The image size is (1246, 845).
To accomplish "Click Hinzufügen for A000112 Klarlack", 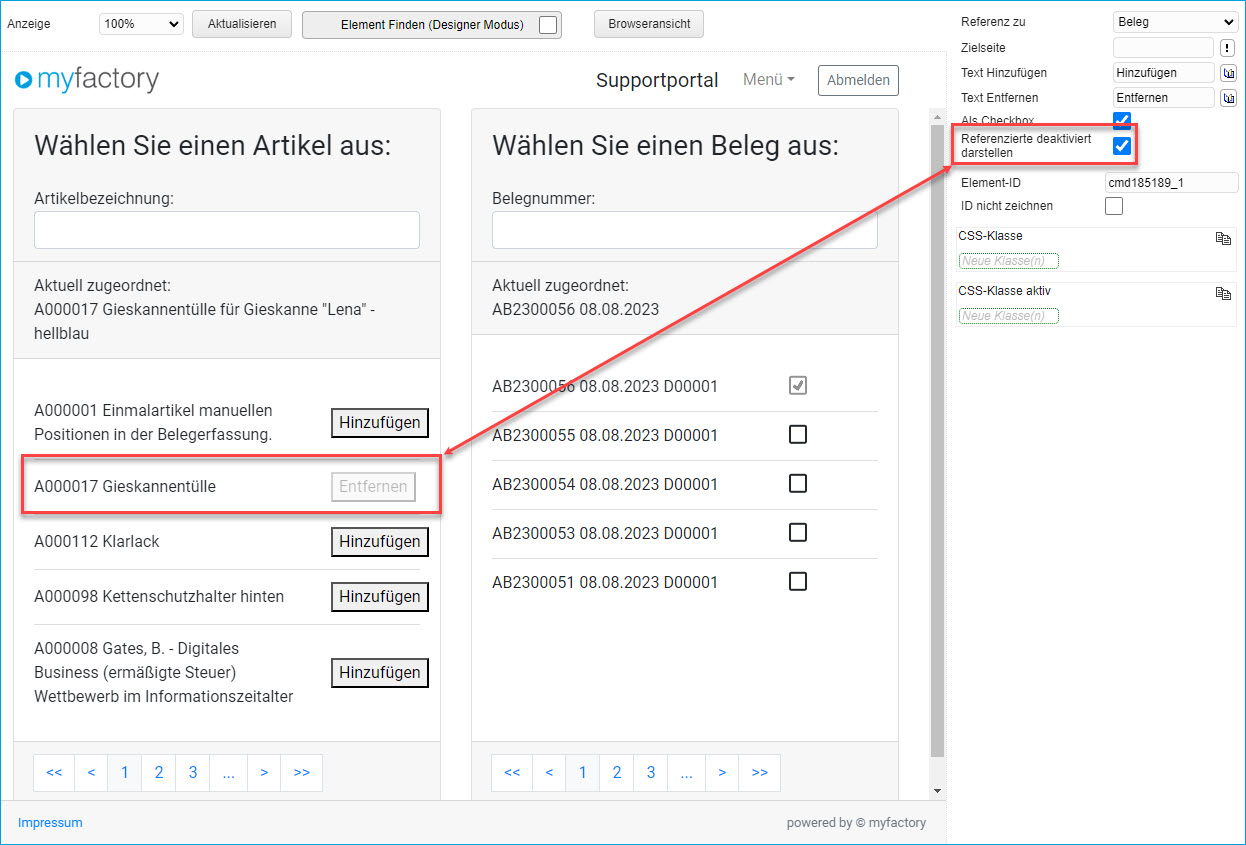I will pyautogui.click(x=379, y=542).
